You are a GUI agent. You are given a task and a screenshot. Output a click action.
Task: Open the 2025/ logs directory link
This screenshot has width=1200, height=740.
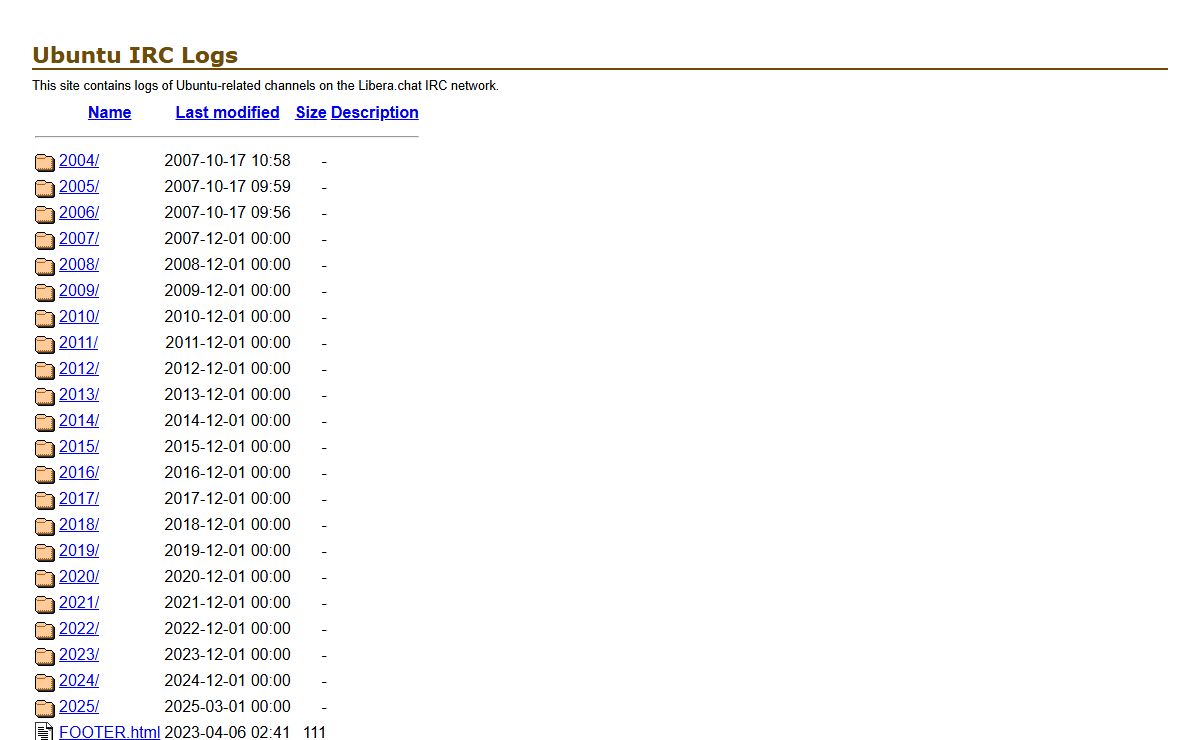79,707
